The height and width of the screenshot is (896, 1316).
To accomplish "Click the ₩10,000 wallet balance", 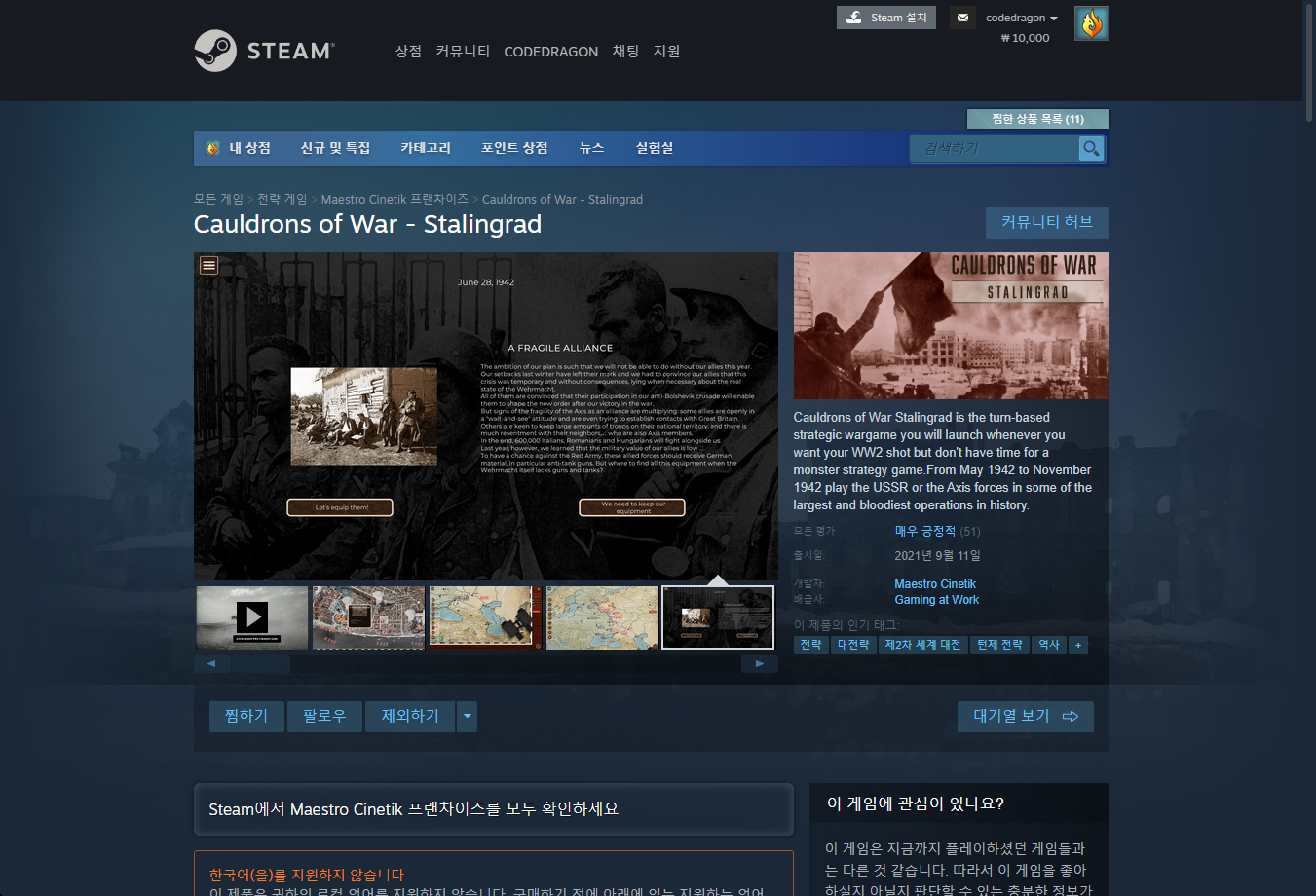I will 1025,38.
